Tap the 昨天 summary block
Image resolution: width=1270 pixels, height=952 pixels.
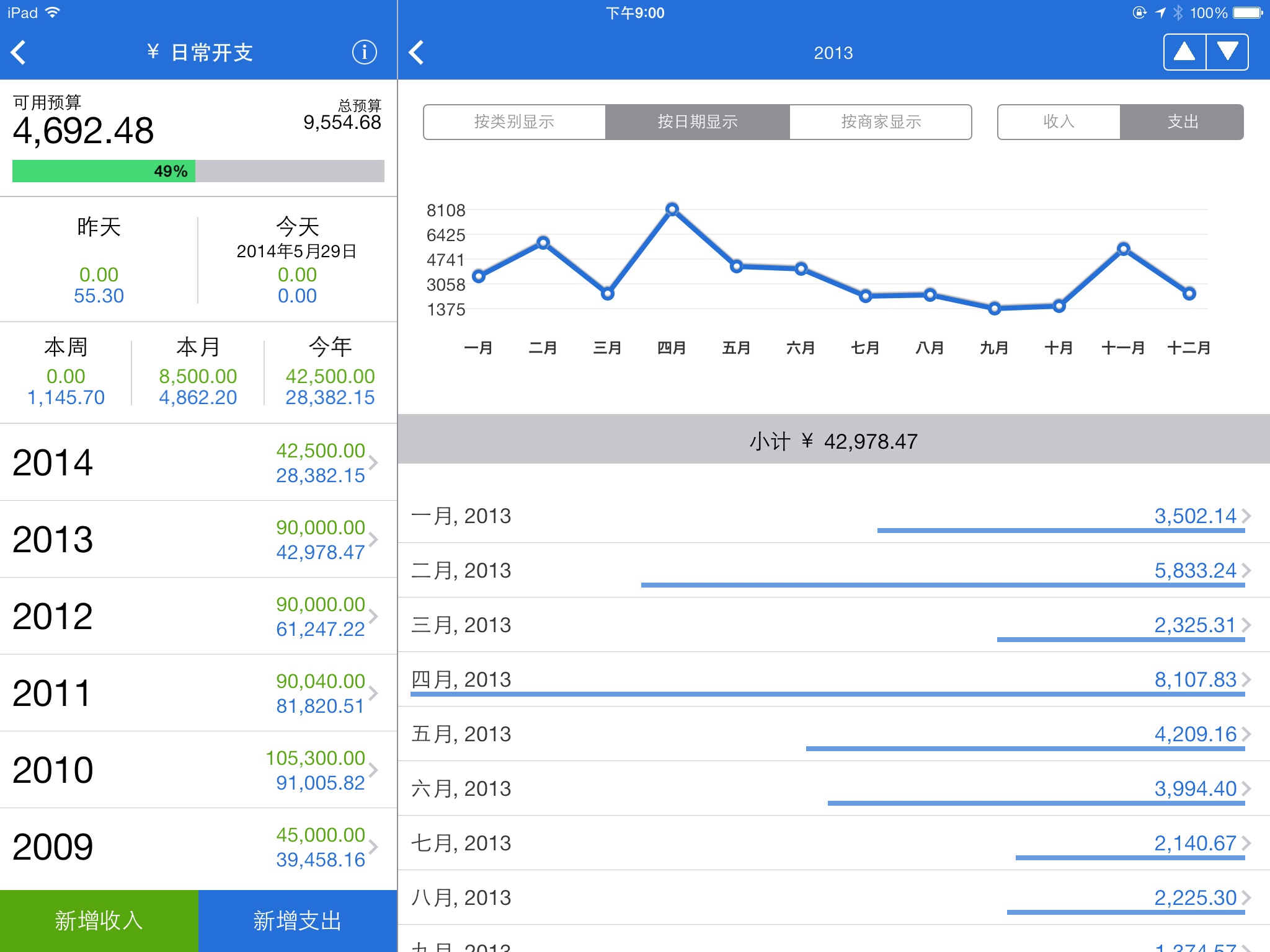coord(99,260)
